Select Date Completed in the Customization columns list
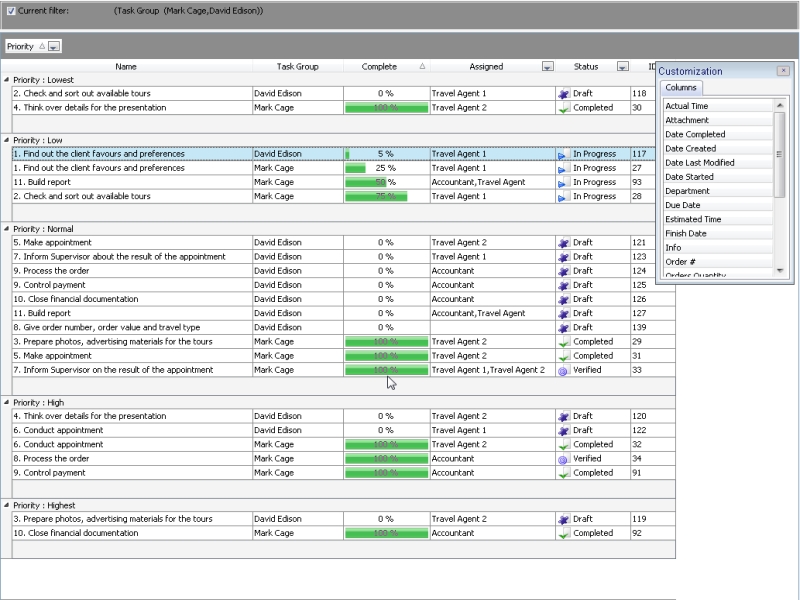This screenshot has width=800, height=600. point(718,135)
